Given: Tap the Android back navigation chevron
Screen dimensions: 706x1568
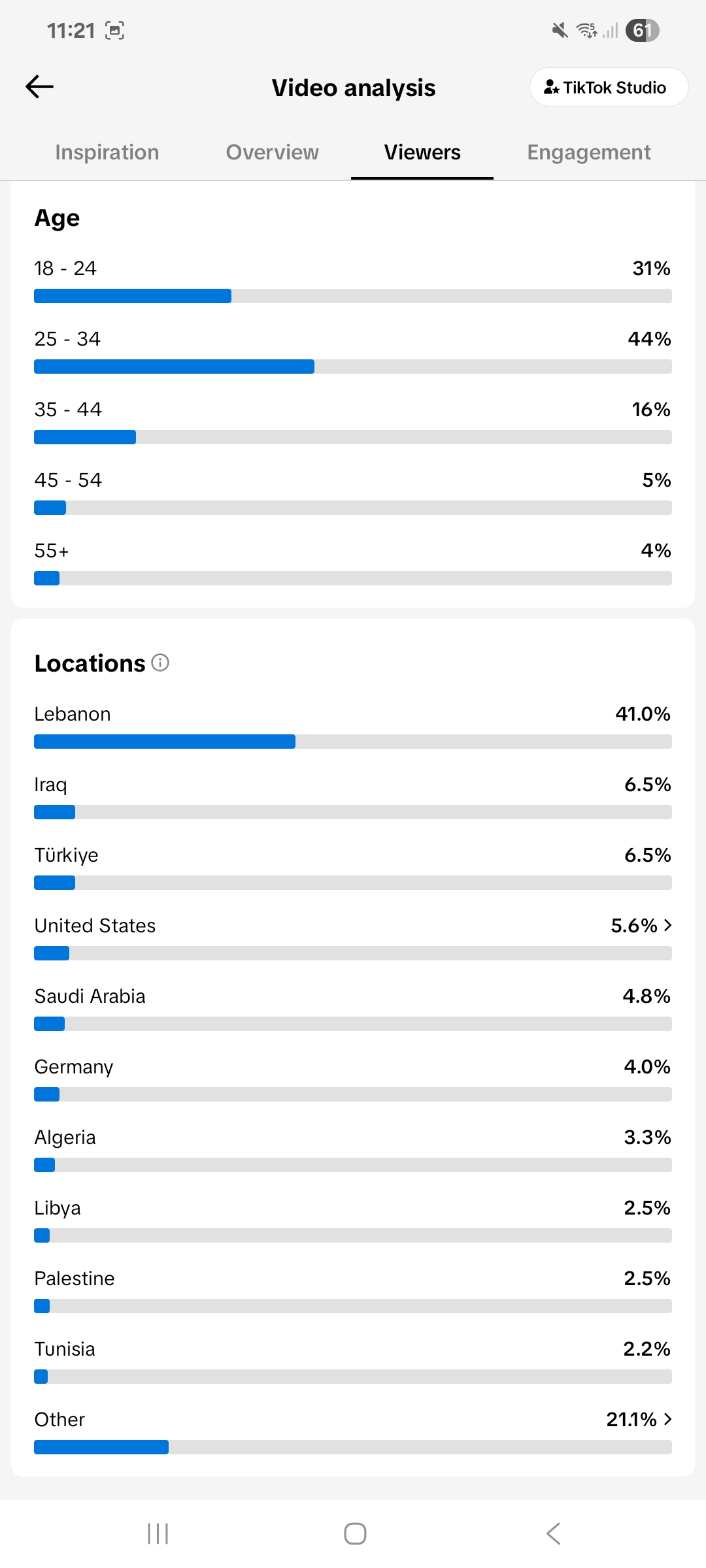Looking at the screenshot, I should click(553, 1533).
